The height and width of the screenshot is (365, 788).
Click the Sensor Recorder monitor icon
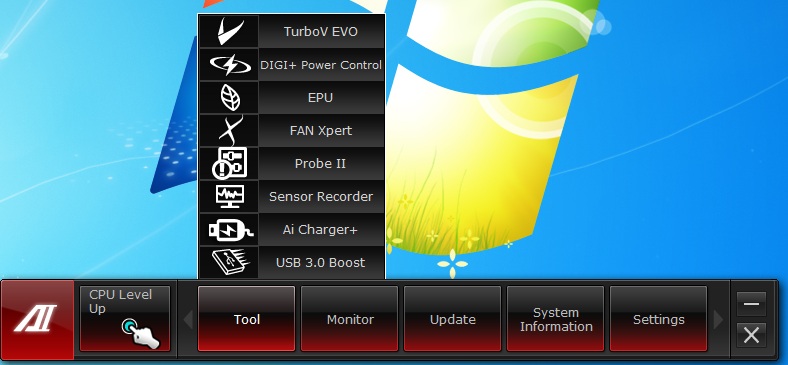pos(229,197)
